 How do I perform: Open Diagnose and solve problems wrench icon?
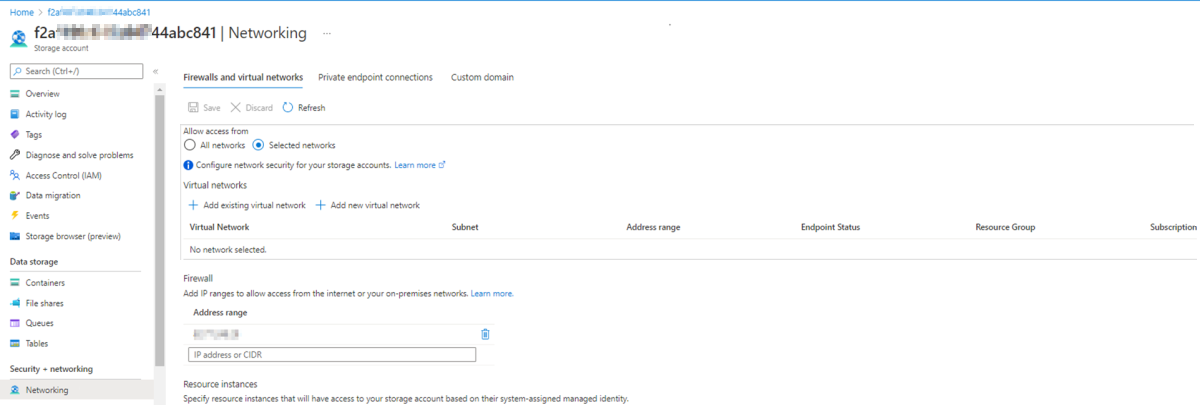click(x=15, y=155)
